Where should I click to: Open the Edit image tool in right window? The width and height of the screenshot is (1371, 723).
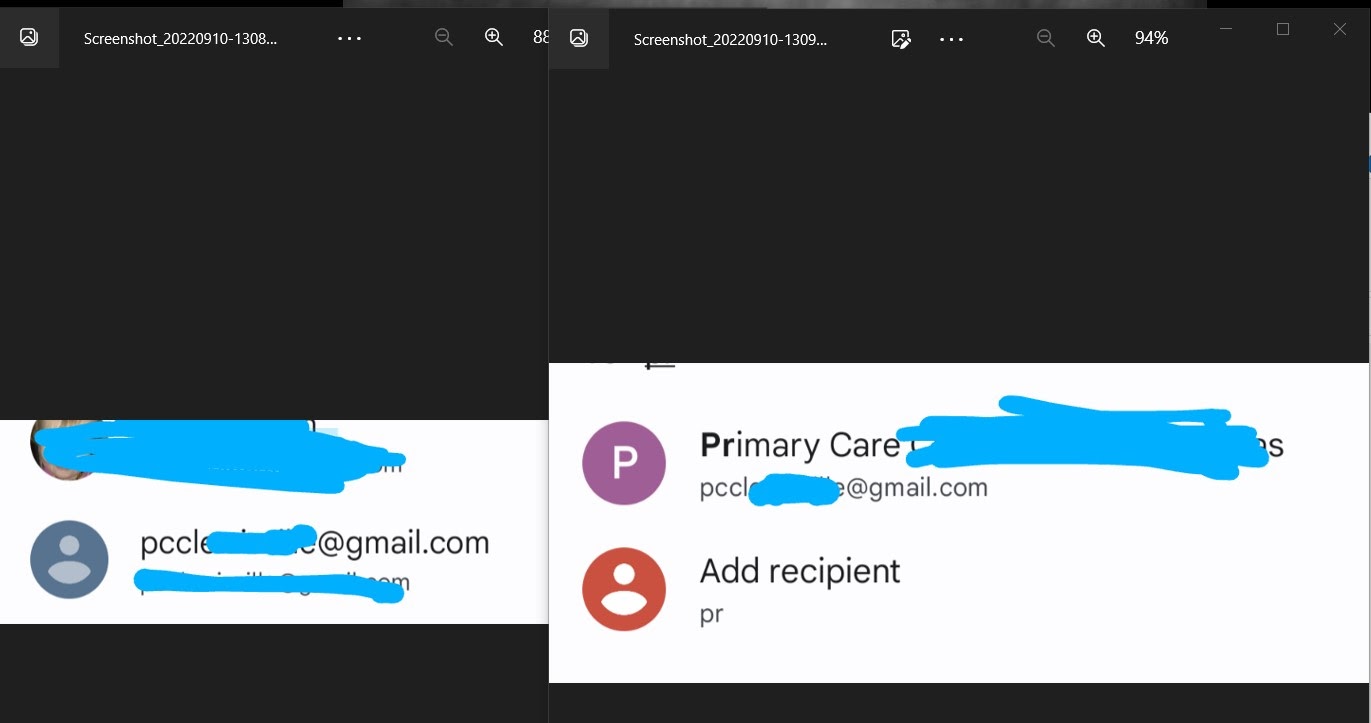point(901,39)
